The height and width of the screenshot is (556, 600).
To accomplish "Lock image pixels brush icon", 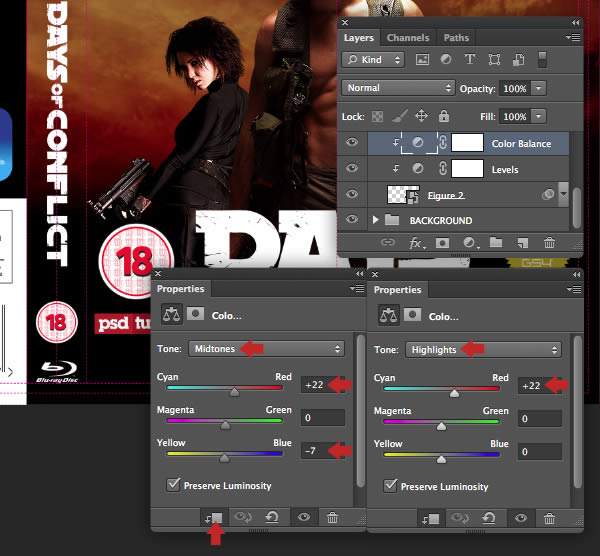I will tap(399, 116).
